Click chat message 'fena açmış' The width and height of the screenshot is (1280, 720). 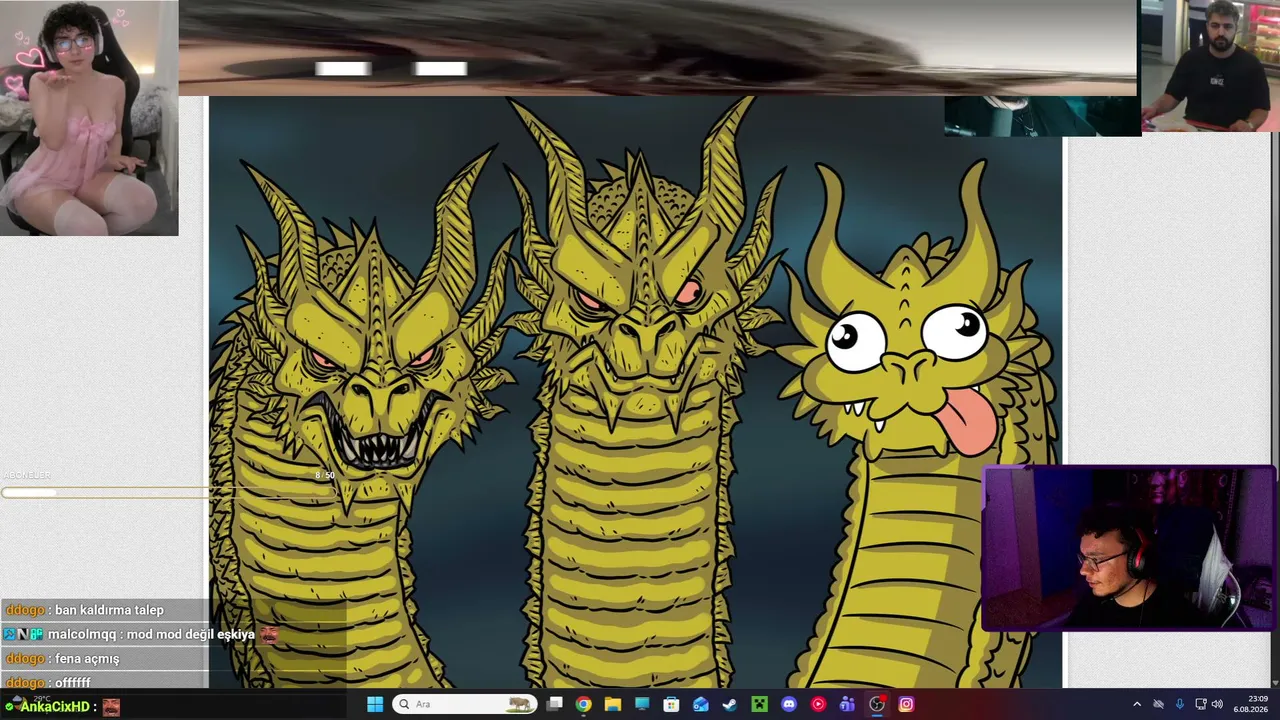87,659
